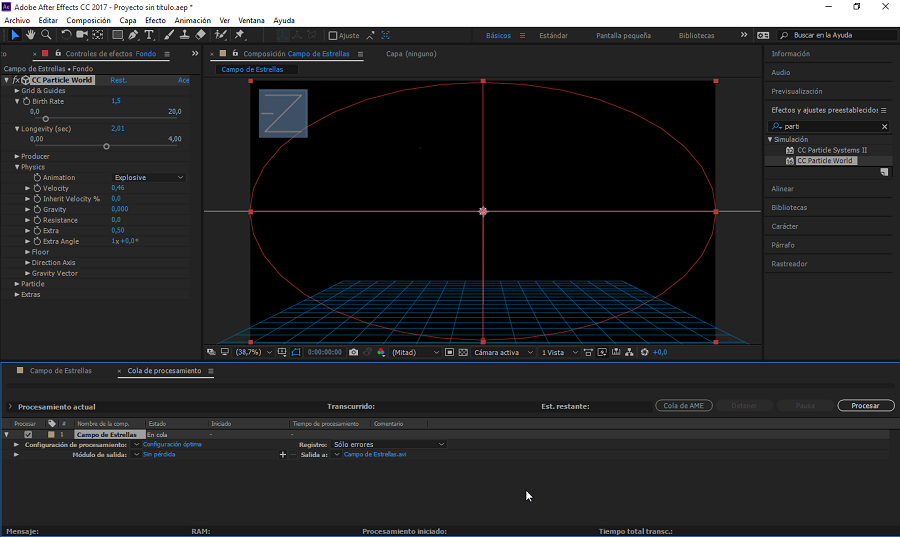This screenshot has width=900, height=537.
Task: Select the Hand tool
Action: click(30, 35)
